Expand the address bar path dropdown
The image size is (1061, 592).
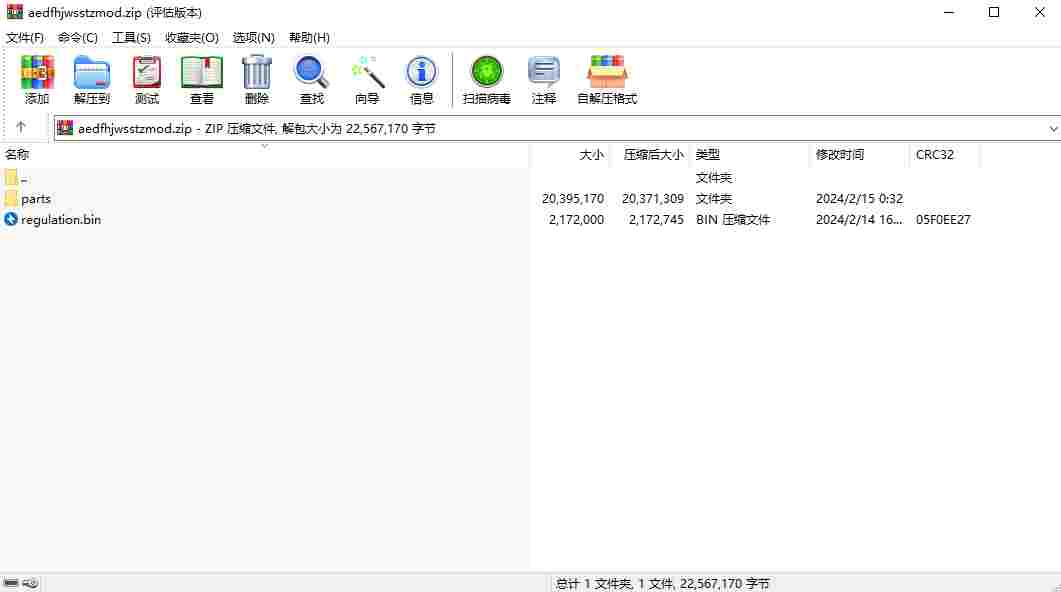(x=1053, y=129)
